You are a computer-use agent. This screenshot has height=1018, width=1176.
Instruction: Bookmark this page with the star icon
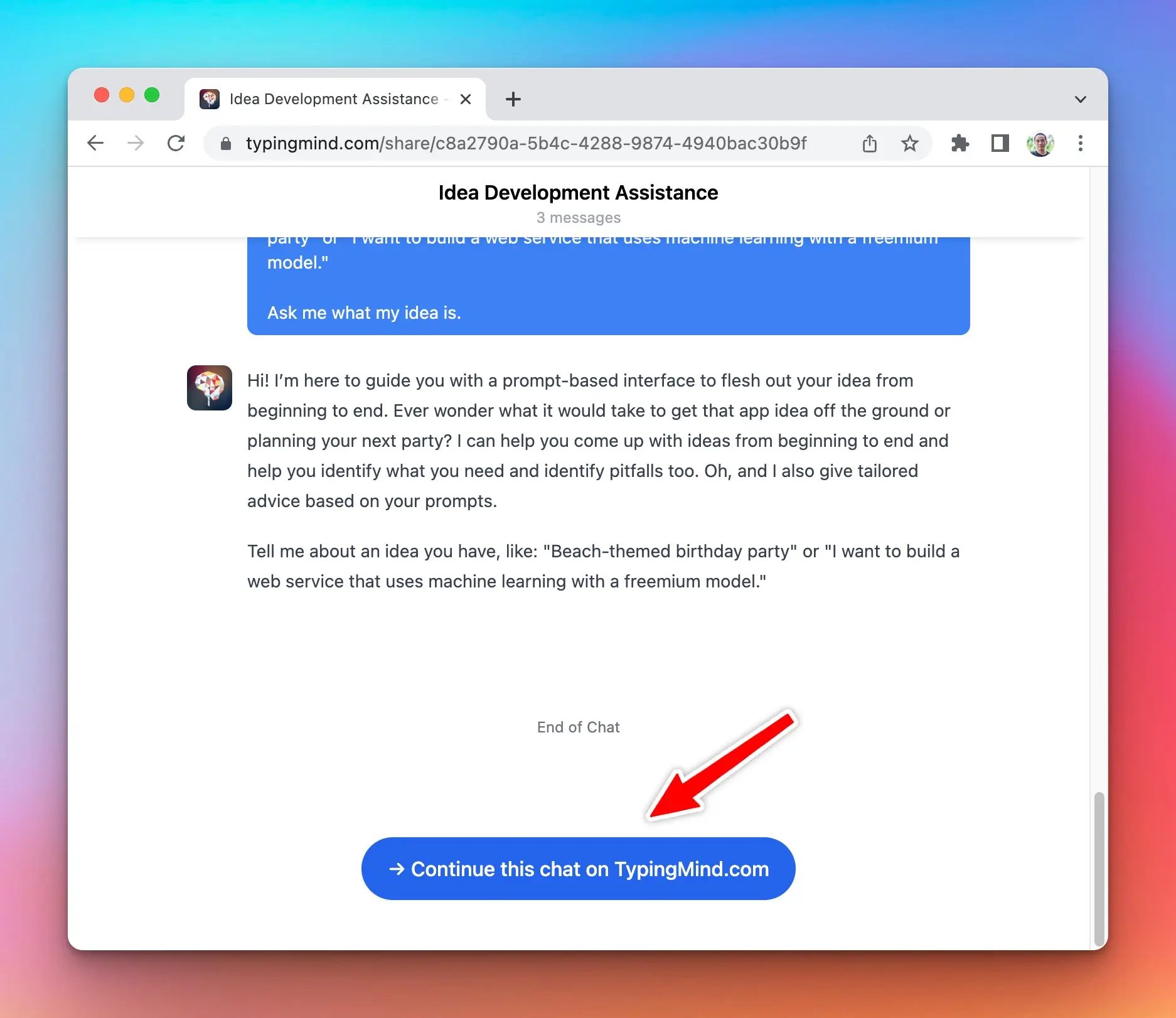[x=910, y=144]
